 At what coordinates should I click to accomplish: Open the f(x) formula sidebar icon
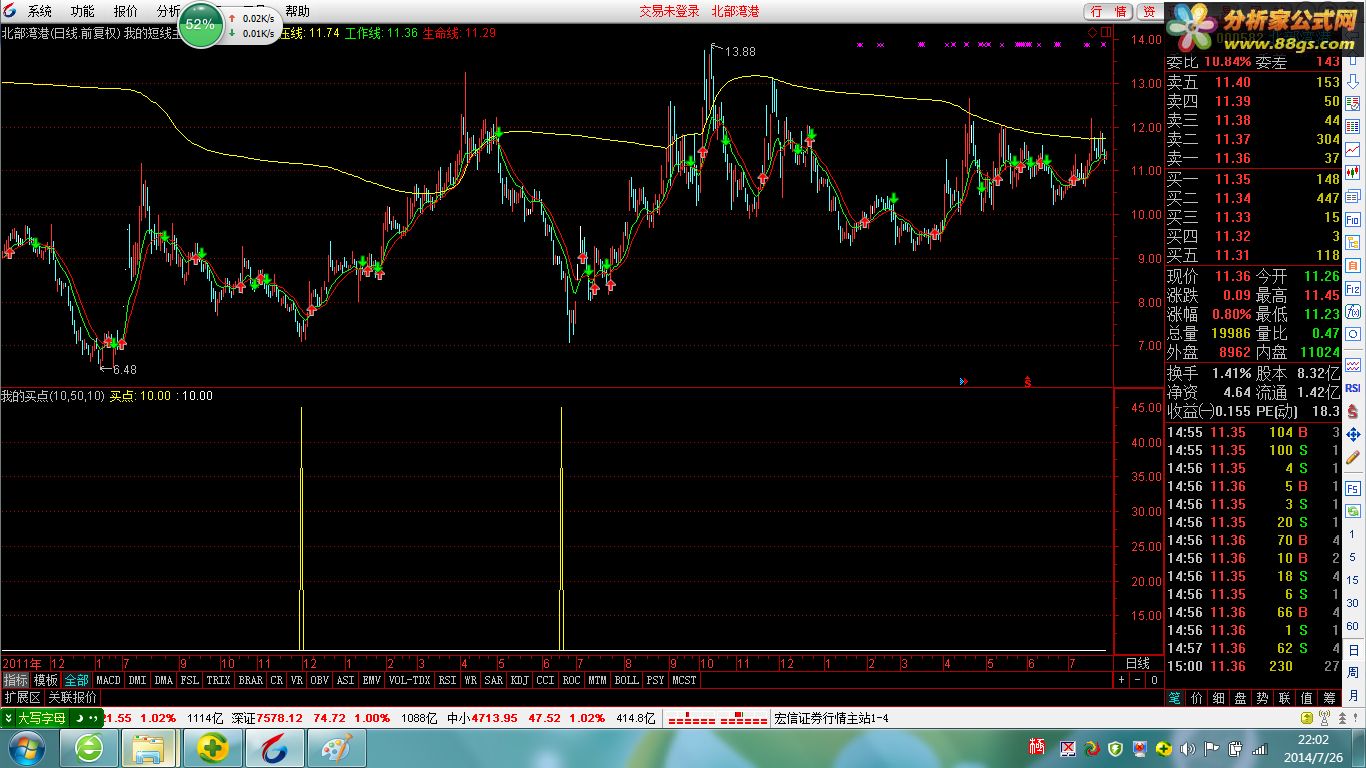tap(1352, 312)
